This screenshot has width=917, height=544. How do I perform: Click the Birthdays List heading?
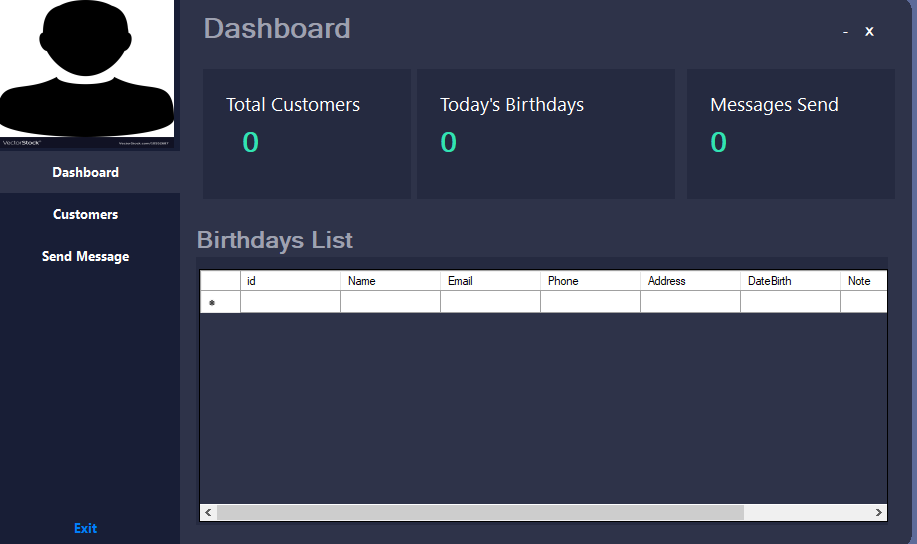(275, 240)
